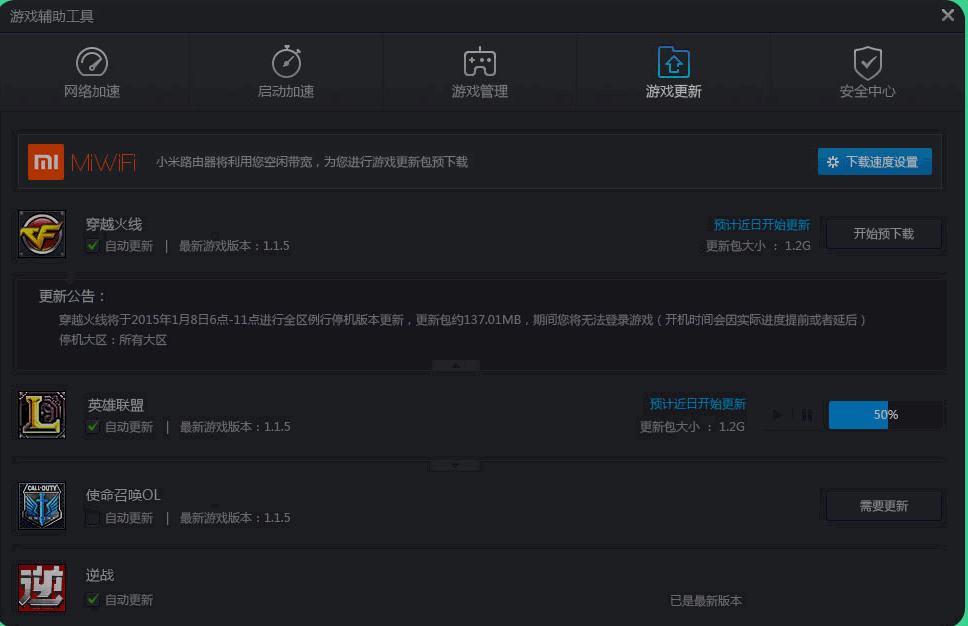Click 更新包大小 1.2G for 英雄联盟

(692, 427)
